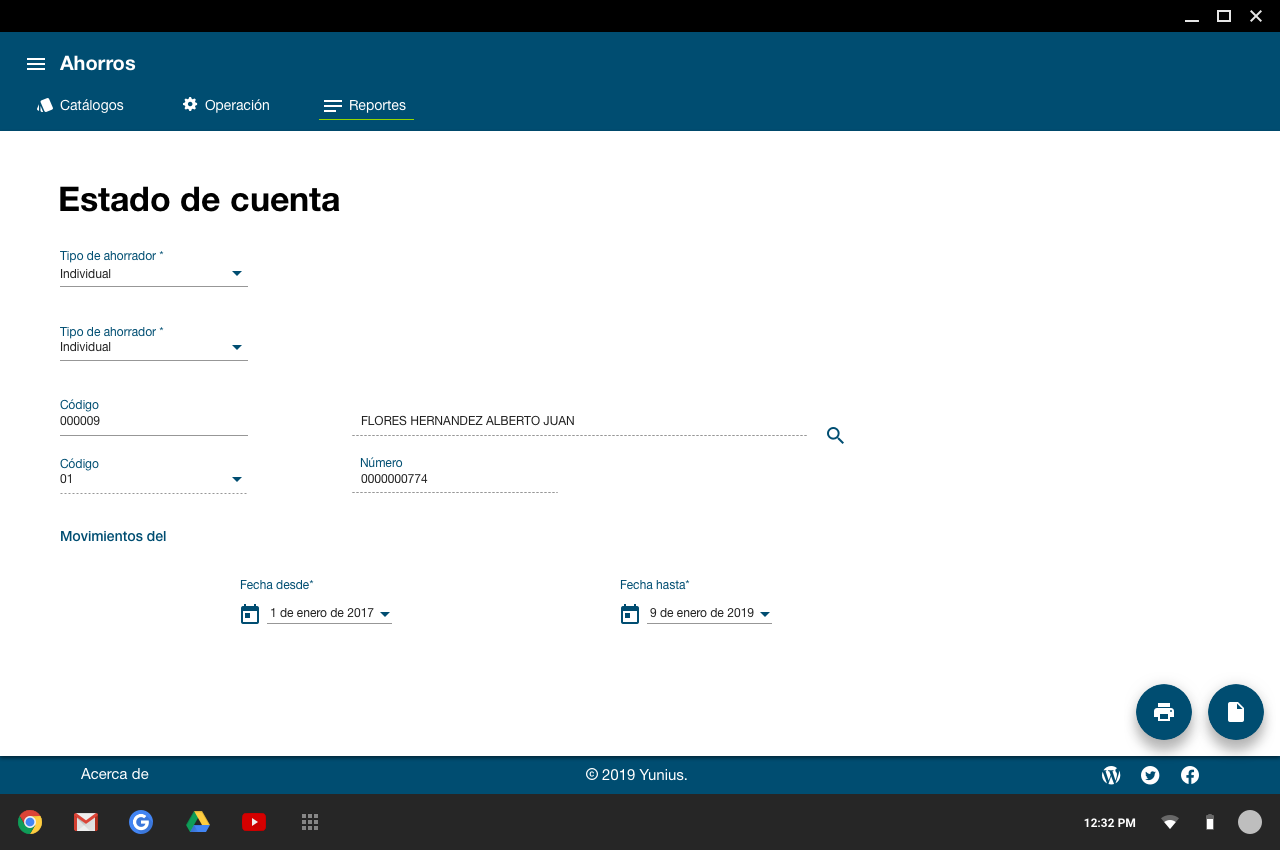Click the Código field containing 000009
1280x850 pixels.
click(153, 421)
